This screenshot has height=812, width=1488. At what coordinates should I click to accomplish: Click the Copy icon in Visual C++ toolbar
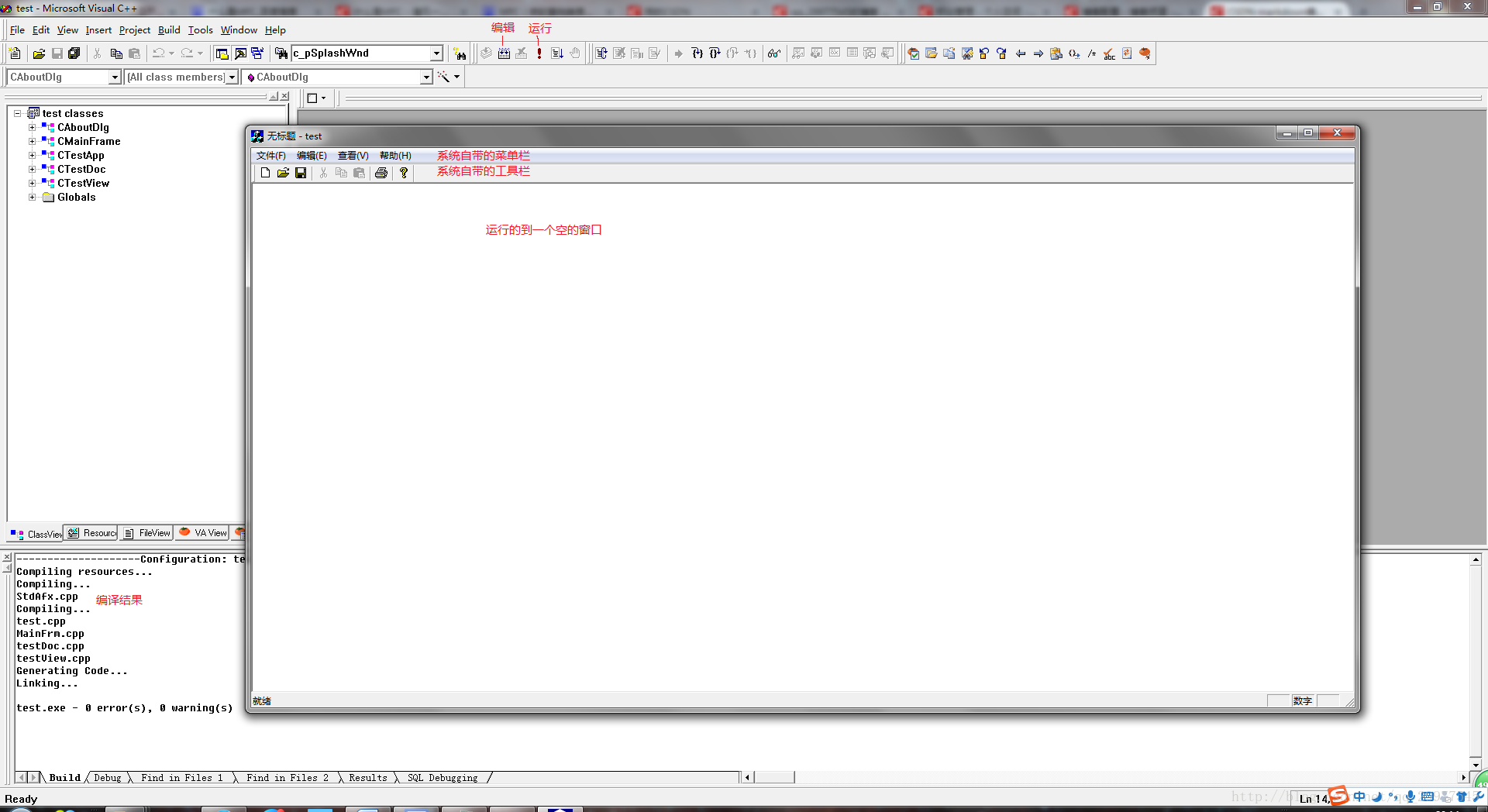pyautogui.click(x=116, y=53)
